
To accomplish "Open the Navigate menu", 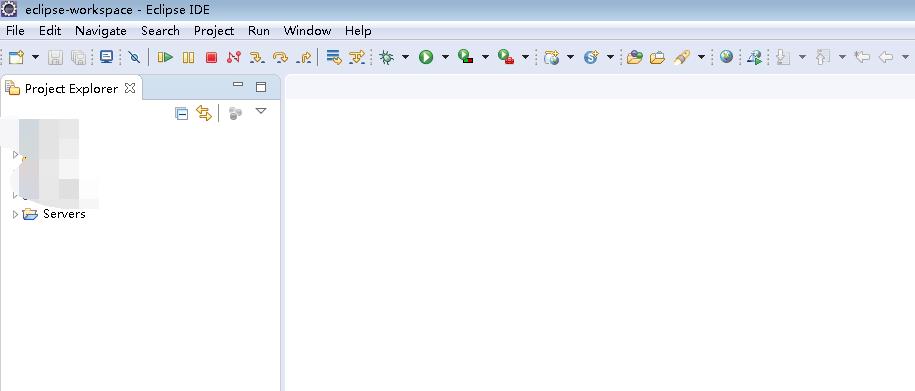I will coord(101,31).
